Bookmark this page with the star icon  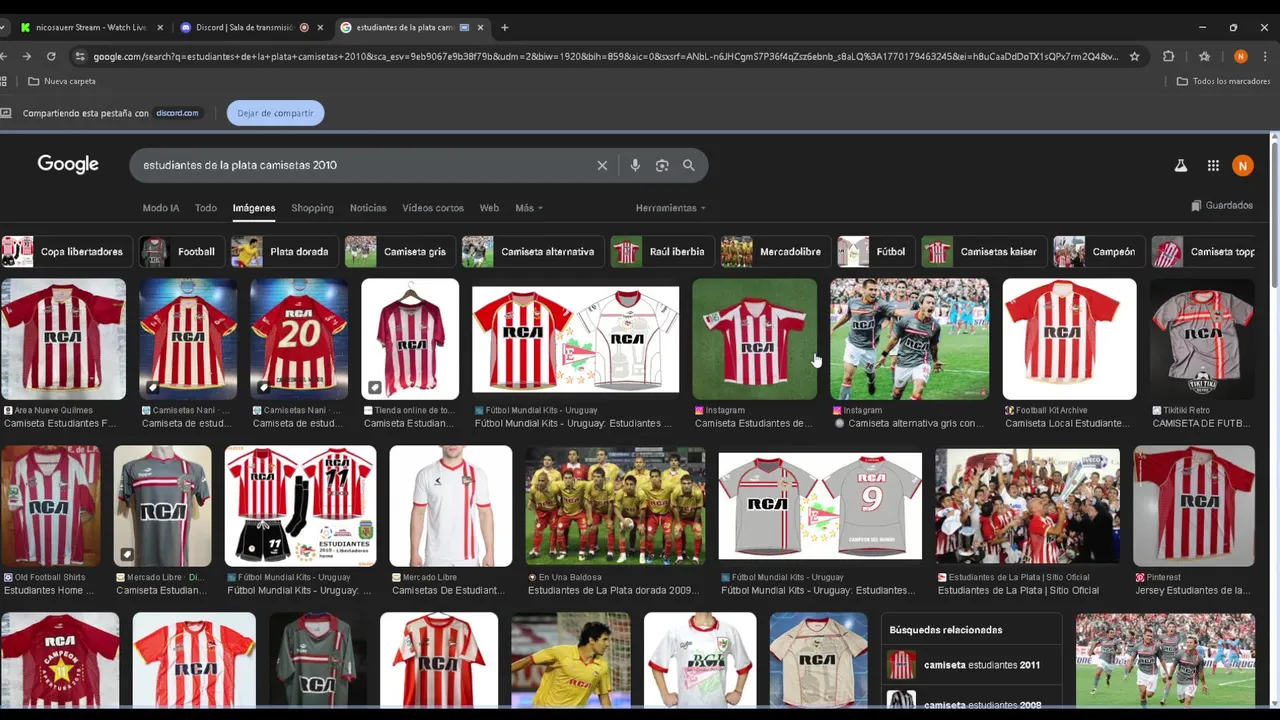[1134, 56]
